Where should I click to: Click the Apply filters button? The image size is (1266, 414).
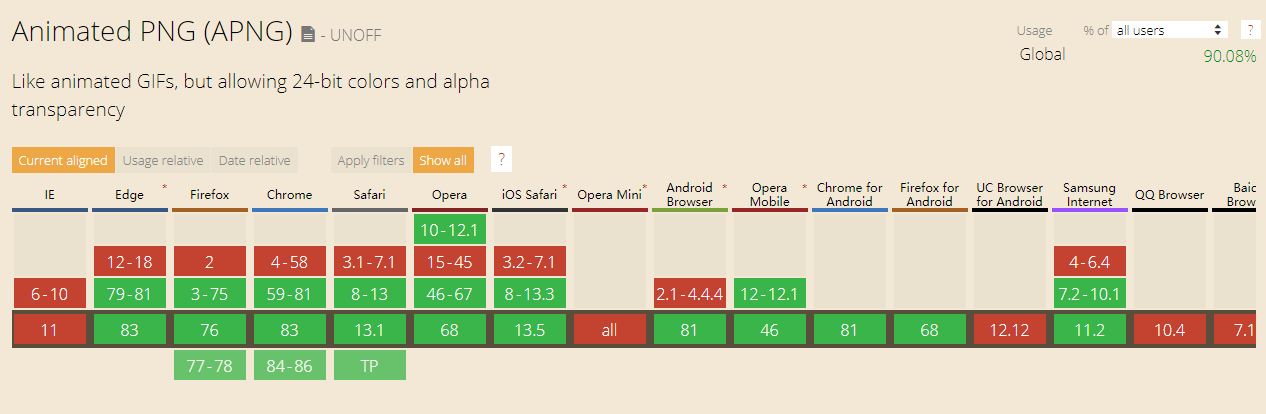point(371,160)
